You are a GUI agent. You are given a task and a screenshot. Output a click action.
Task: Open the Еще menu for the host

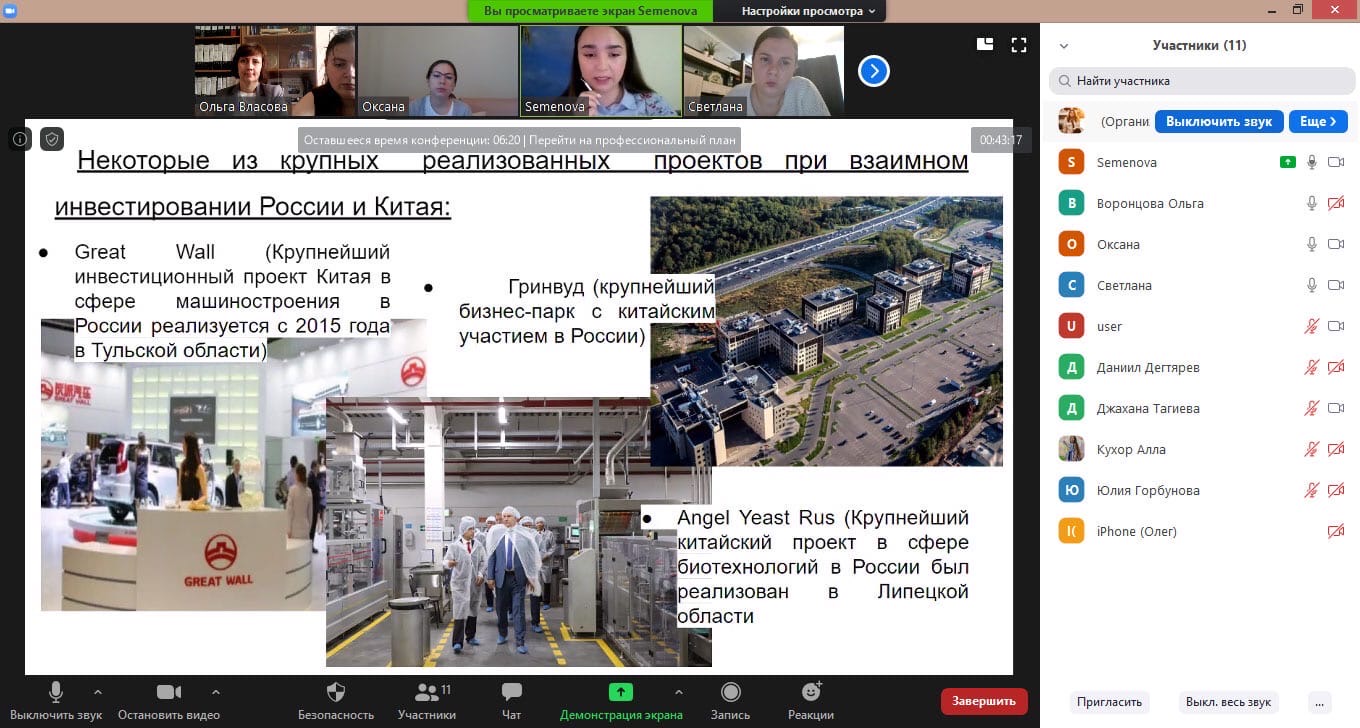click(x=1318, y=121)
